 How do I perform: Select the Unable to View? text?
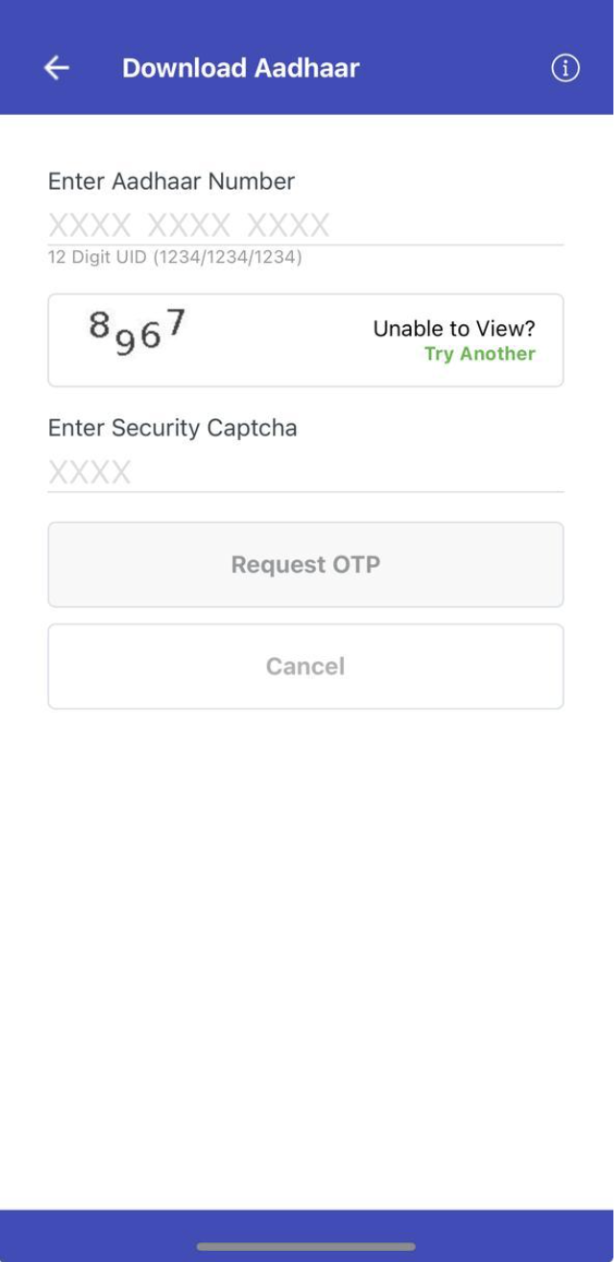(454, 328)
